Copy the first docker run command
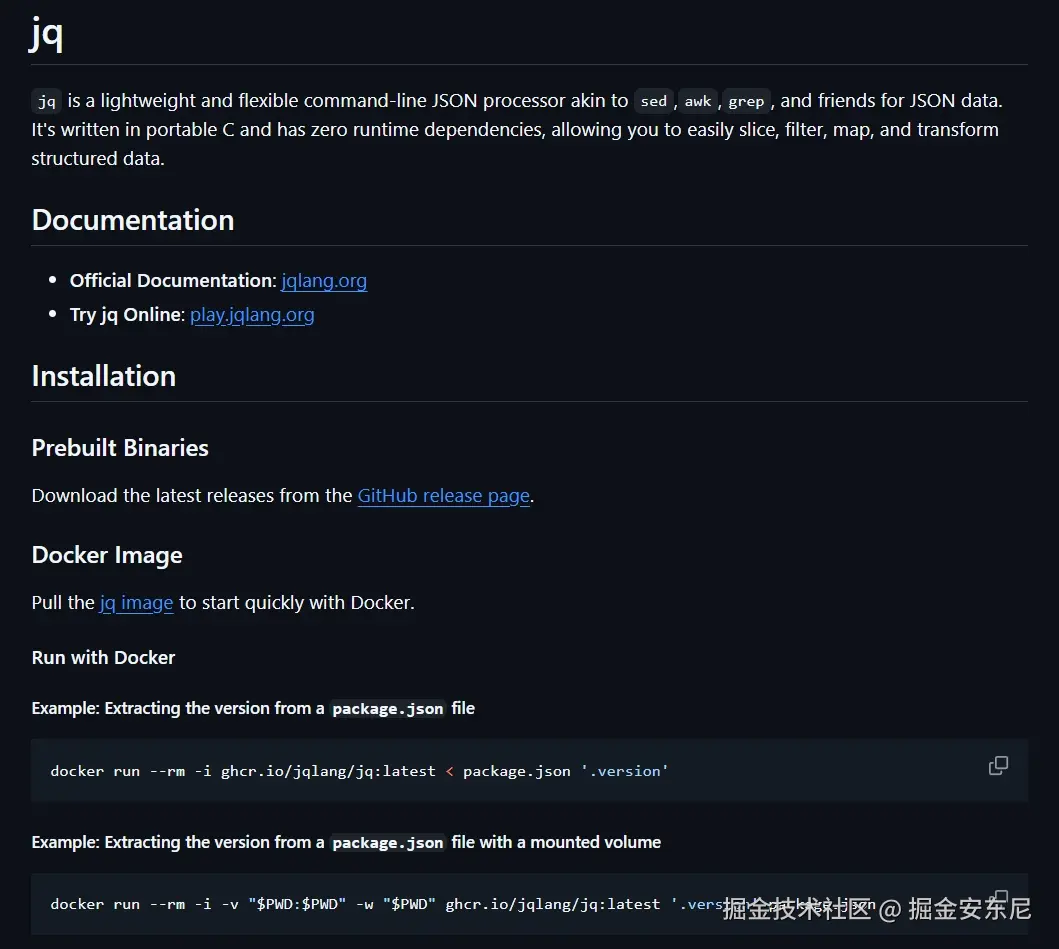Viewport: 1059px width, 949px height. pyautogui.click(x=998, y=765)
